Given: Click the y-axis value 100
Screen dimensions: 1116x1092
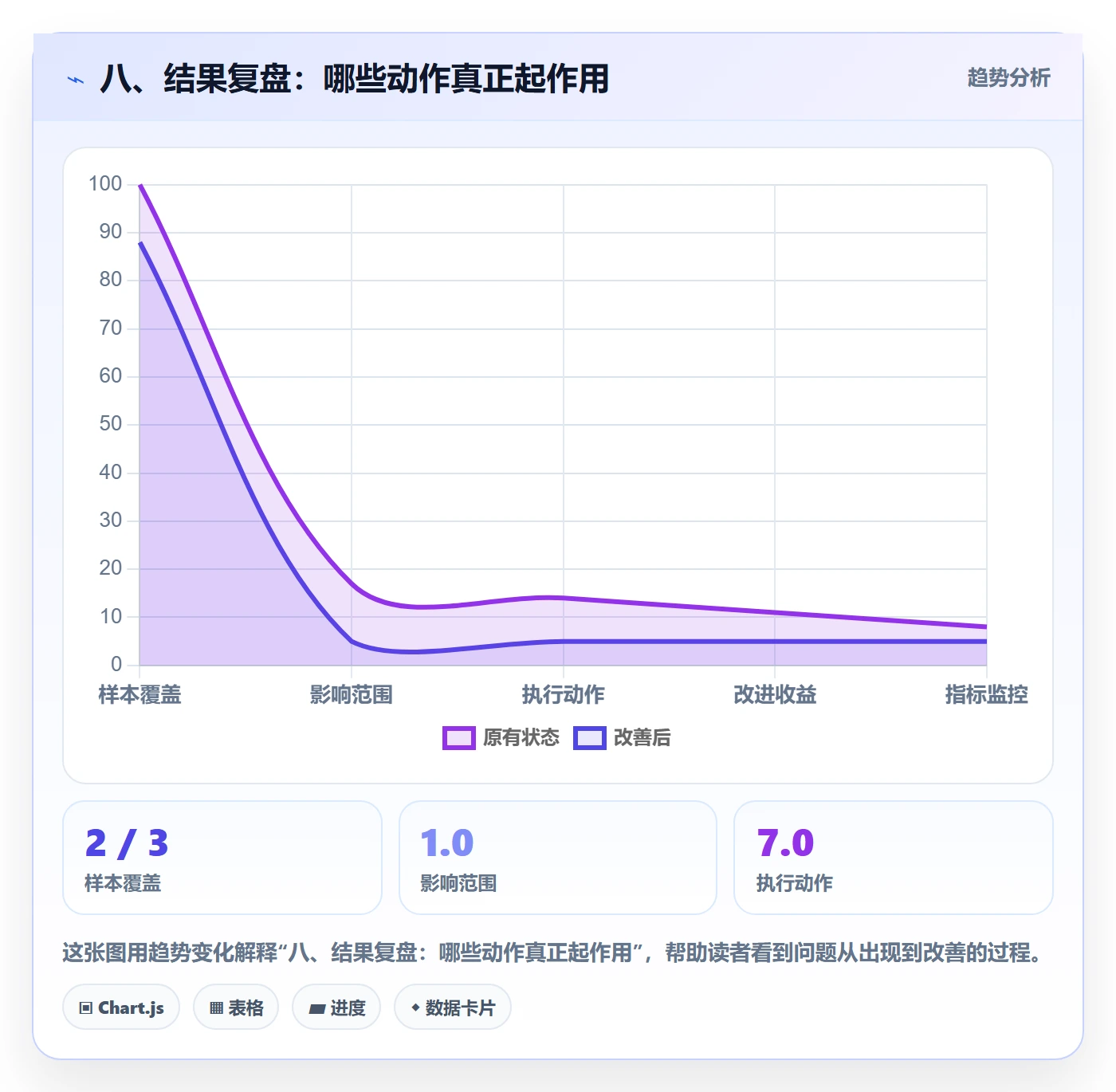Looking at the screenshot, I should tap(105, 184).
